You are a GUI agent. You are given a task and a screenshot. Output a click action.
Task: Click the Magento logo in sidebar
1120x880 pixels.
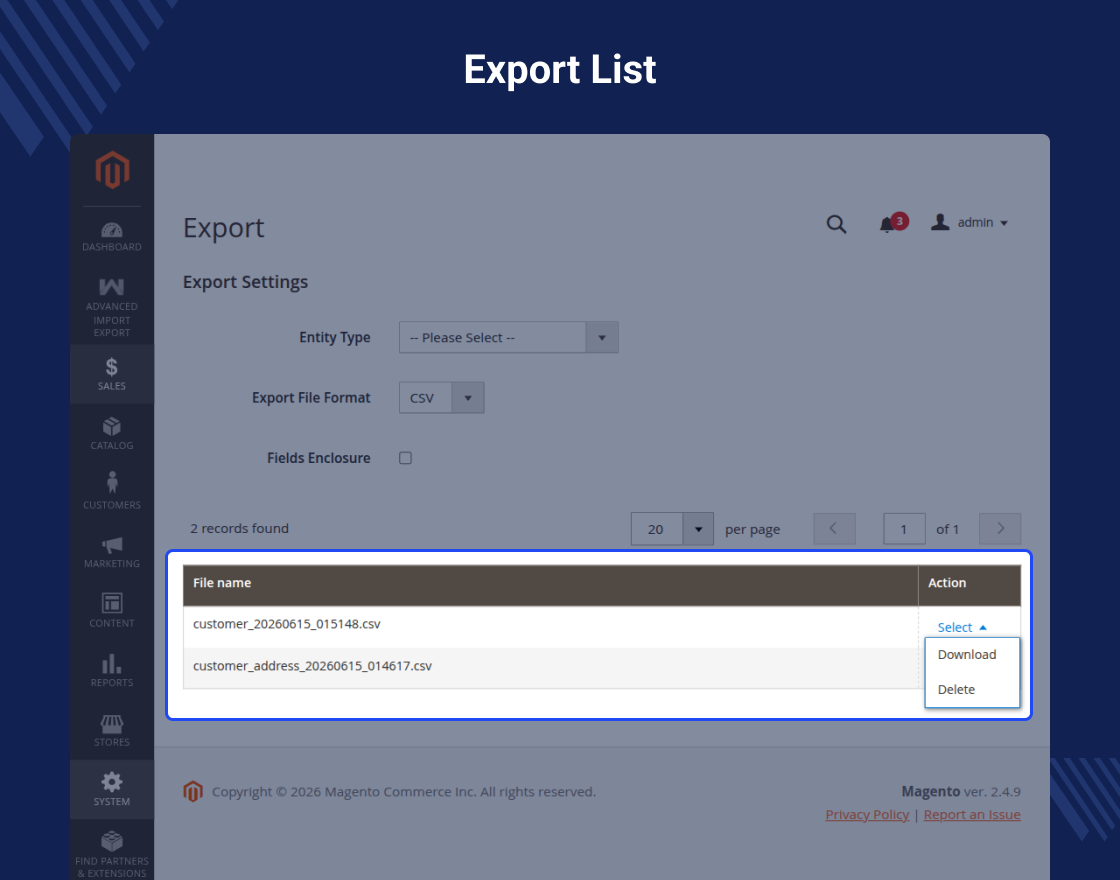pyautogui.click(x=112, y=170)
